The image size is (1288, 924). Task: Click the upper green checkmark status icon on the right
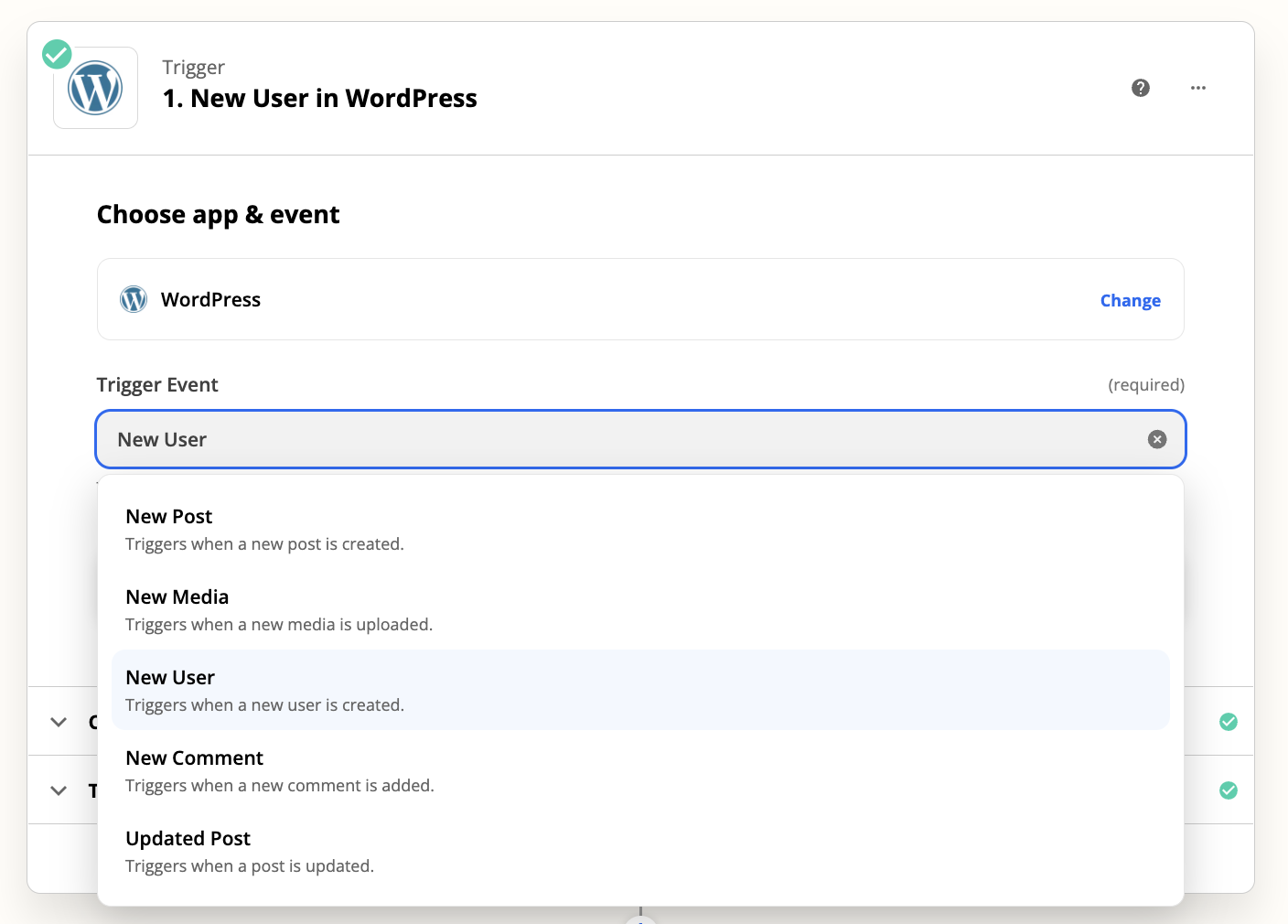(x=1229, y=722)
